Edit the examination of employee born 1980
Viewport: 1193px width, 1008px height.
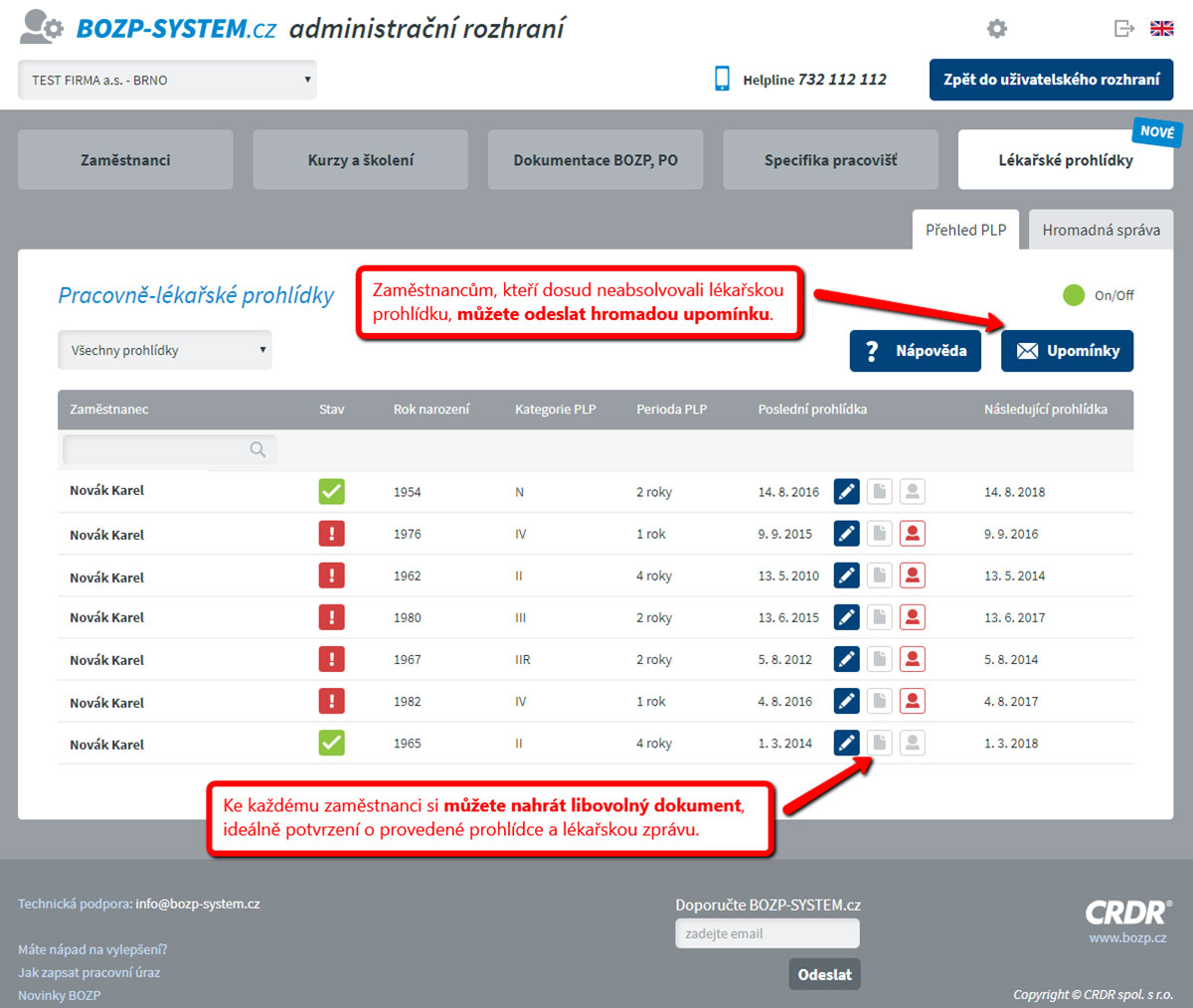(846, 617)
